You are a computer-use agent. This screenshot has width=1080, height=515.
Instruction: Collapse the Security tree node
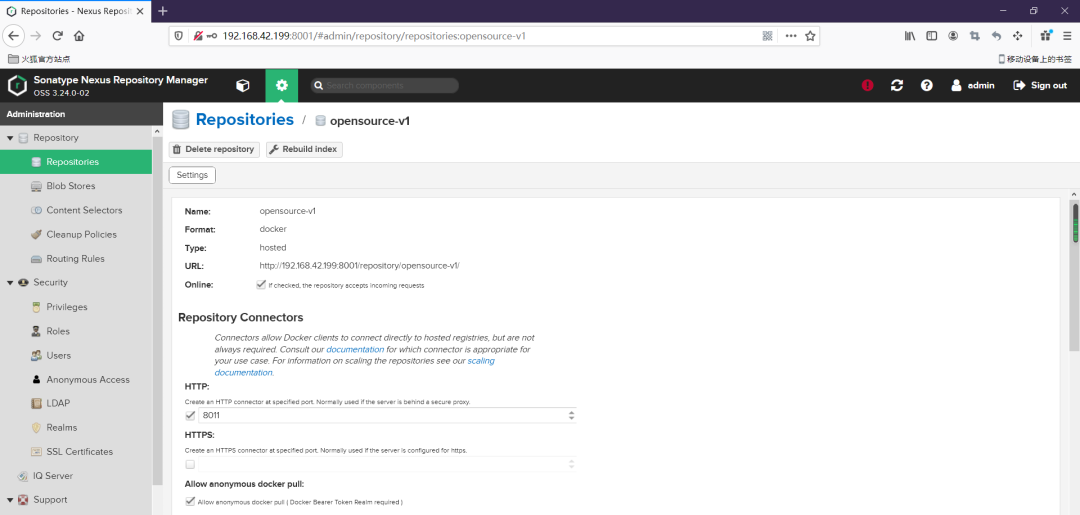point(10,283)
